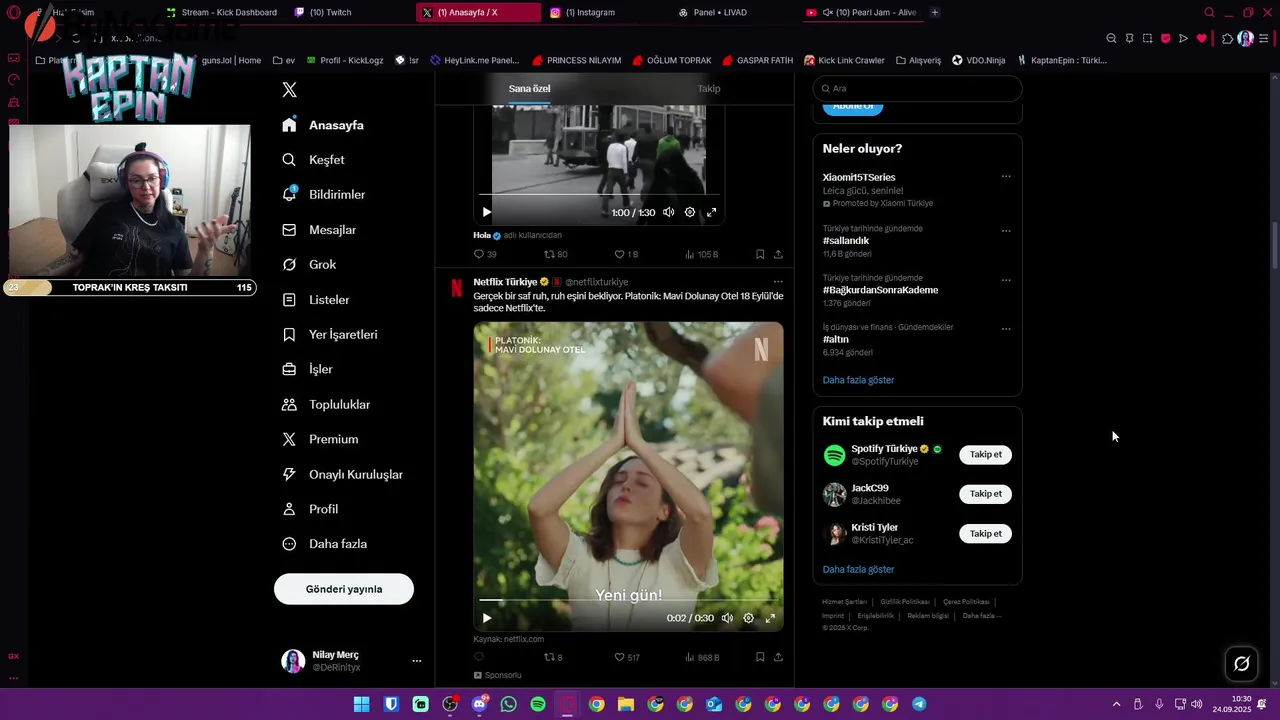Open VDO.Ninja bookmark
Viewport: 1280px width, 720px height.
978,60
